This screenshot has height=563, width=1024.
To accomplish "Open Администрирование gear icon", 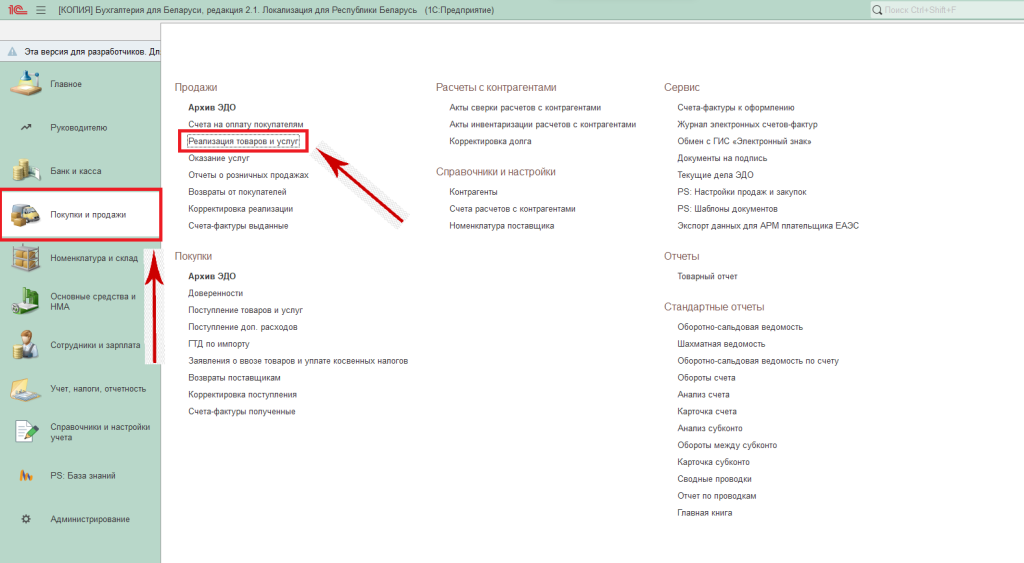I will (x=26, y=519).
